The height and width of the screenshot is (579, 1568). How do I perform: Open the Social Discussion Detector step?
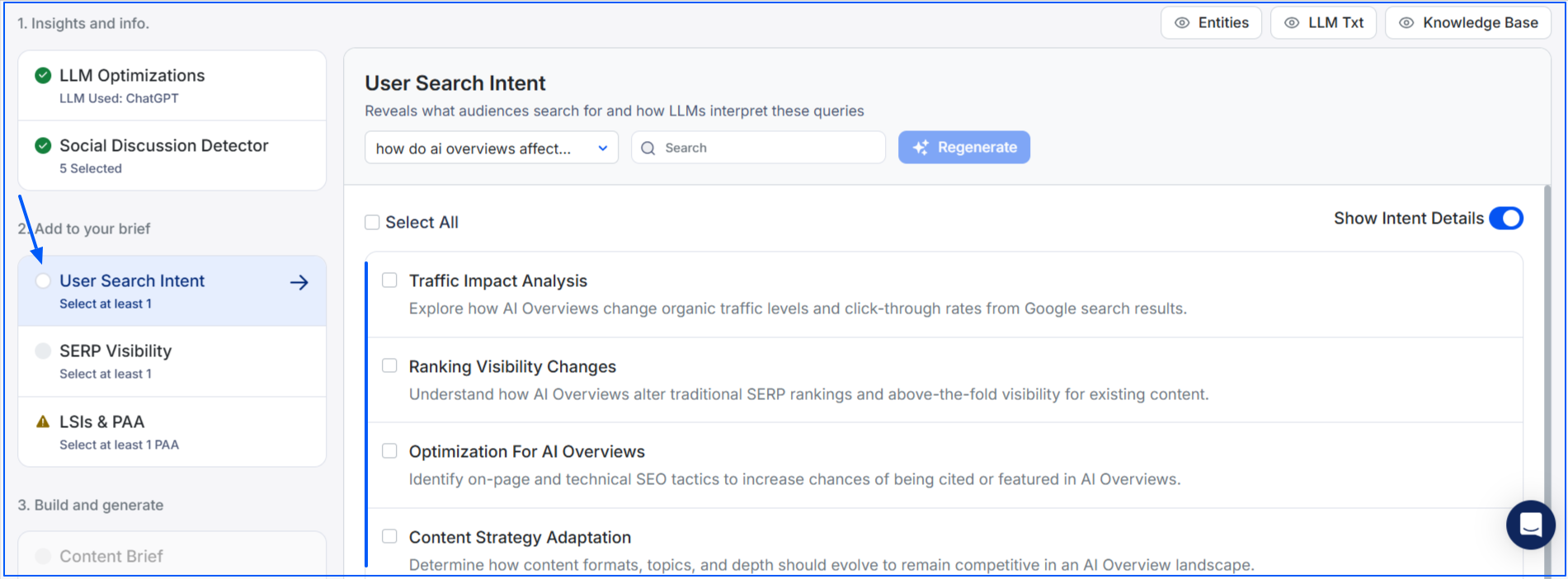click(x=172, y=156)
